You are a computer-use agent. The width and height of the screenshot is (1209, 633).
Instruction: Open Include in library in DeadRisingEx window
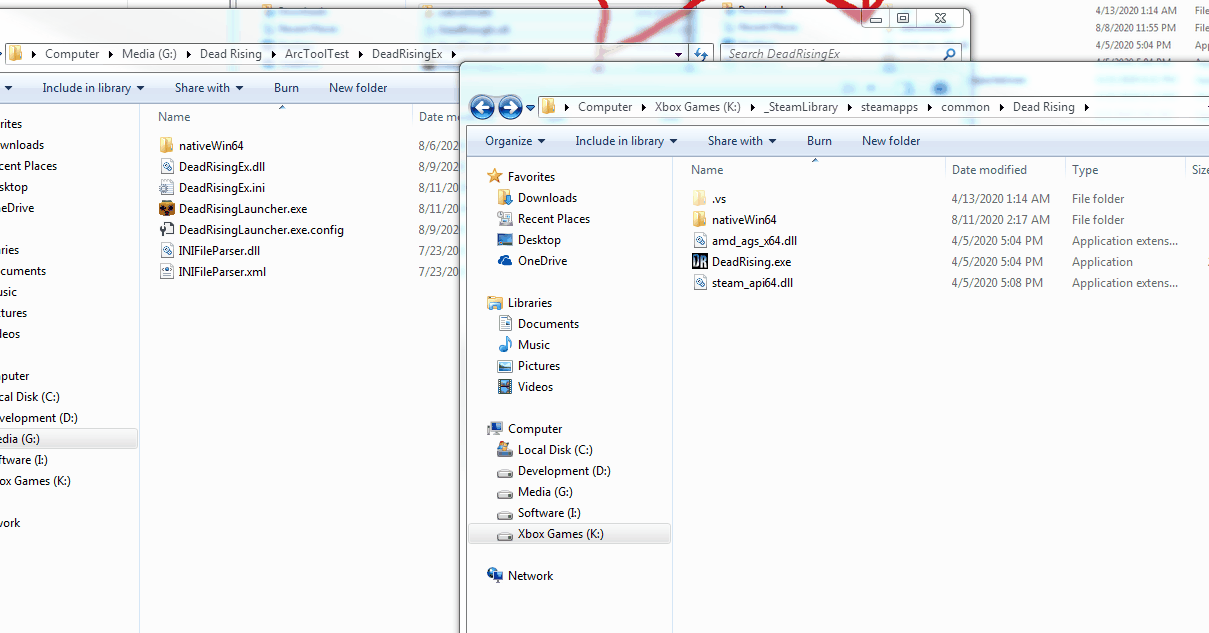93,88
